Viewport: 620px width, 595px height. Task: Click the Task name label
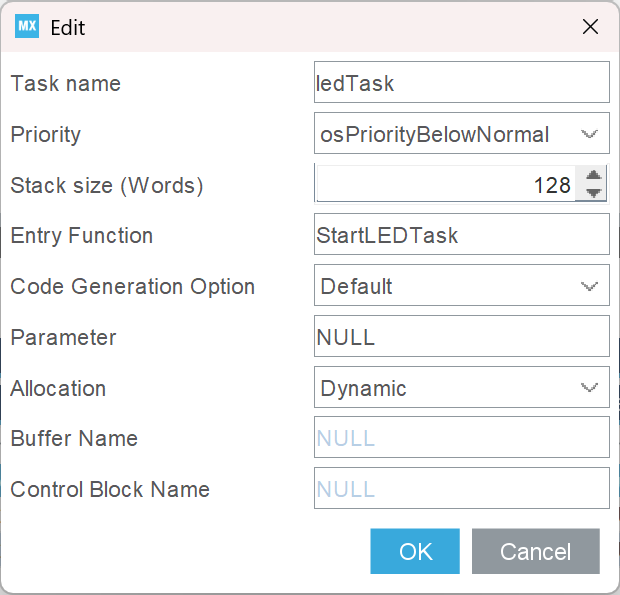pyautogui.click(x=66, y=83)
